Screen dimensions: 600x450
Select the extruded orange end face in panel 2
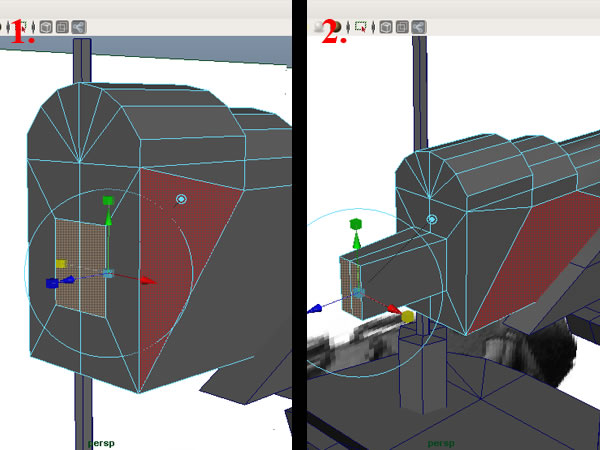tap(351, 289)
